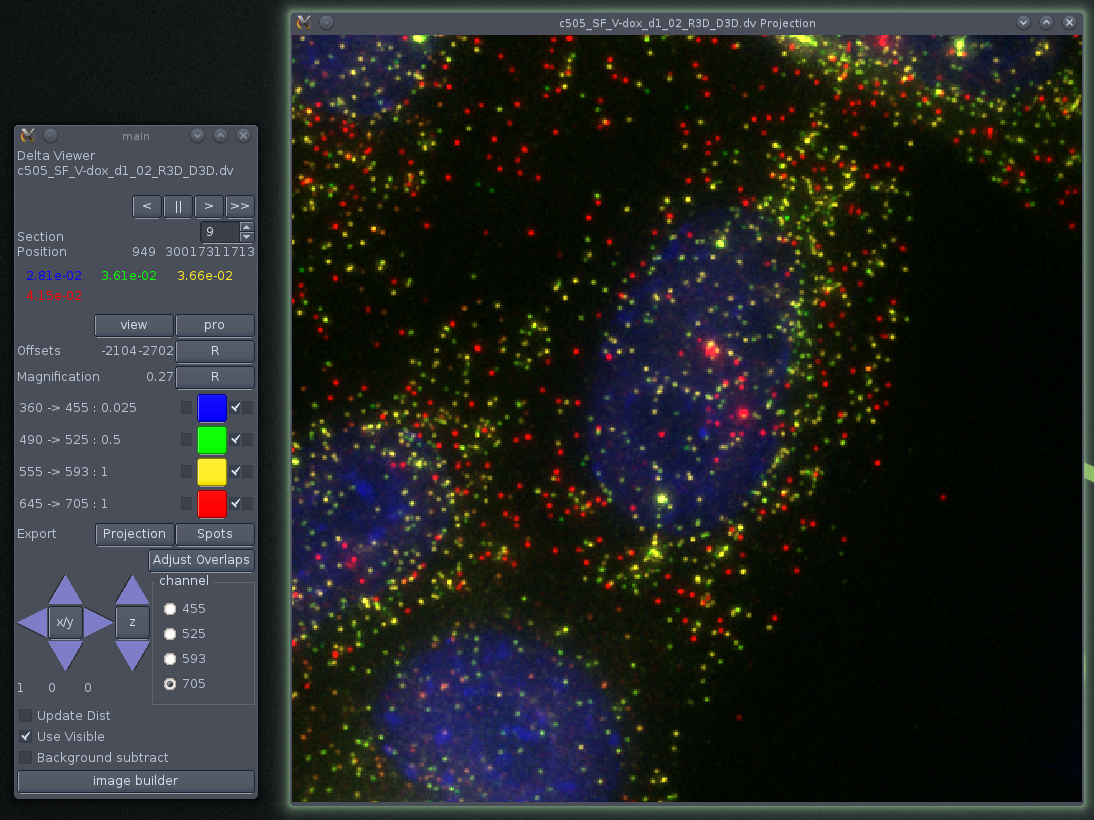Image resolution: width=1094 pixels, height=820 pixels.
Task: Click the x/y up arrow
Action: point(65,590)
